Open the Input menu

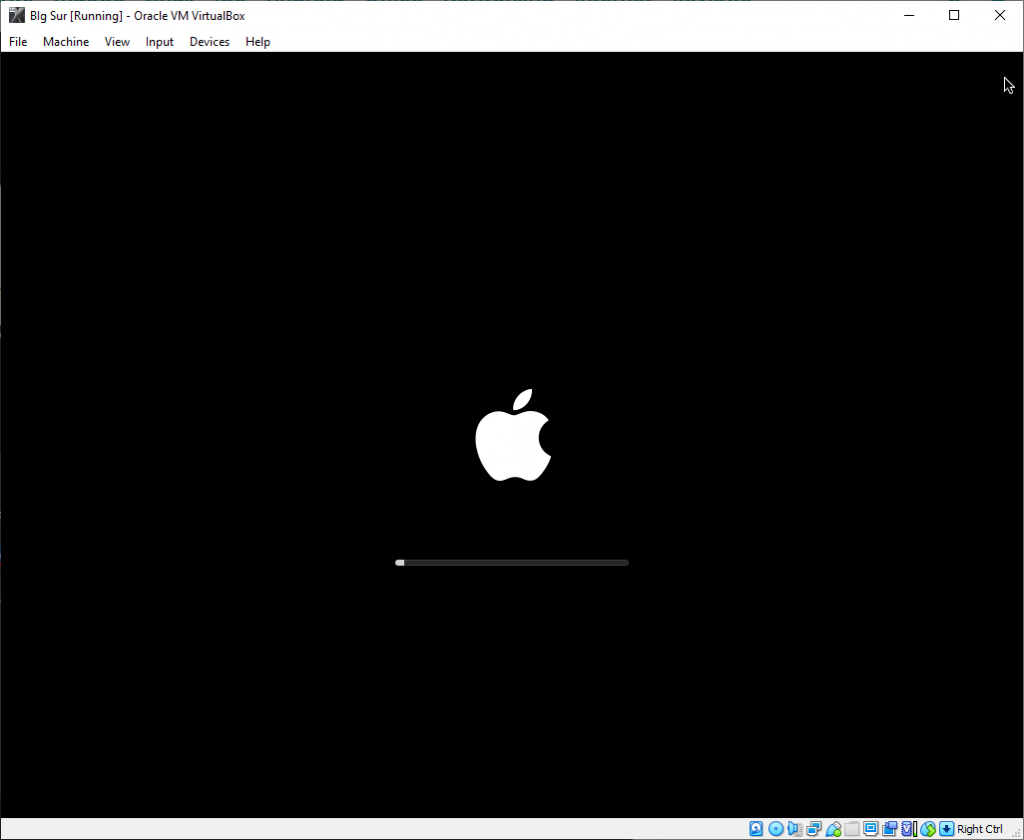159,41
